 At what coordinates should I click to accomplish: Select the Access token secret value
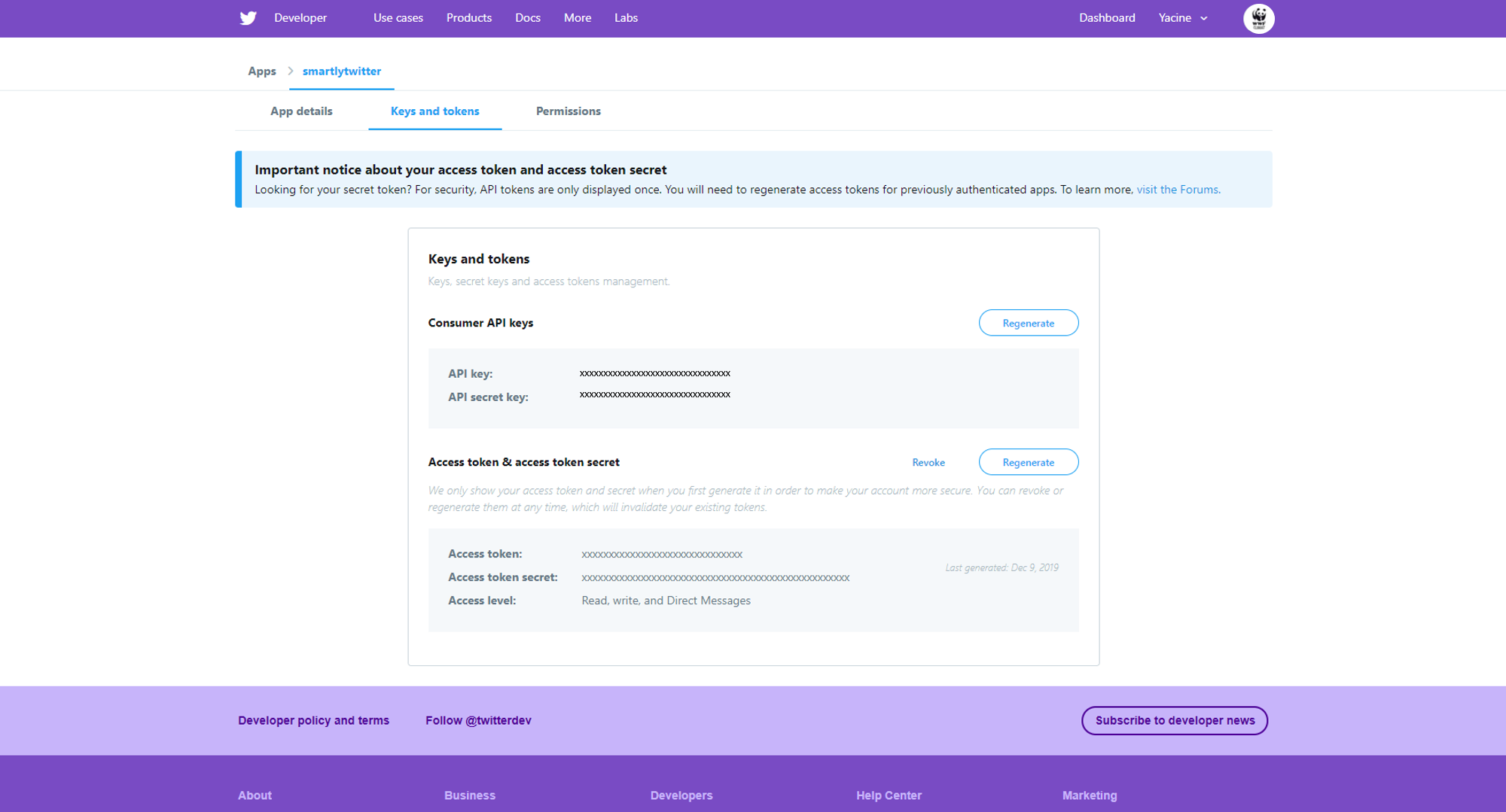click(715, 578)
